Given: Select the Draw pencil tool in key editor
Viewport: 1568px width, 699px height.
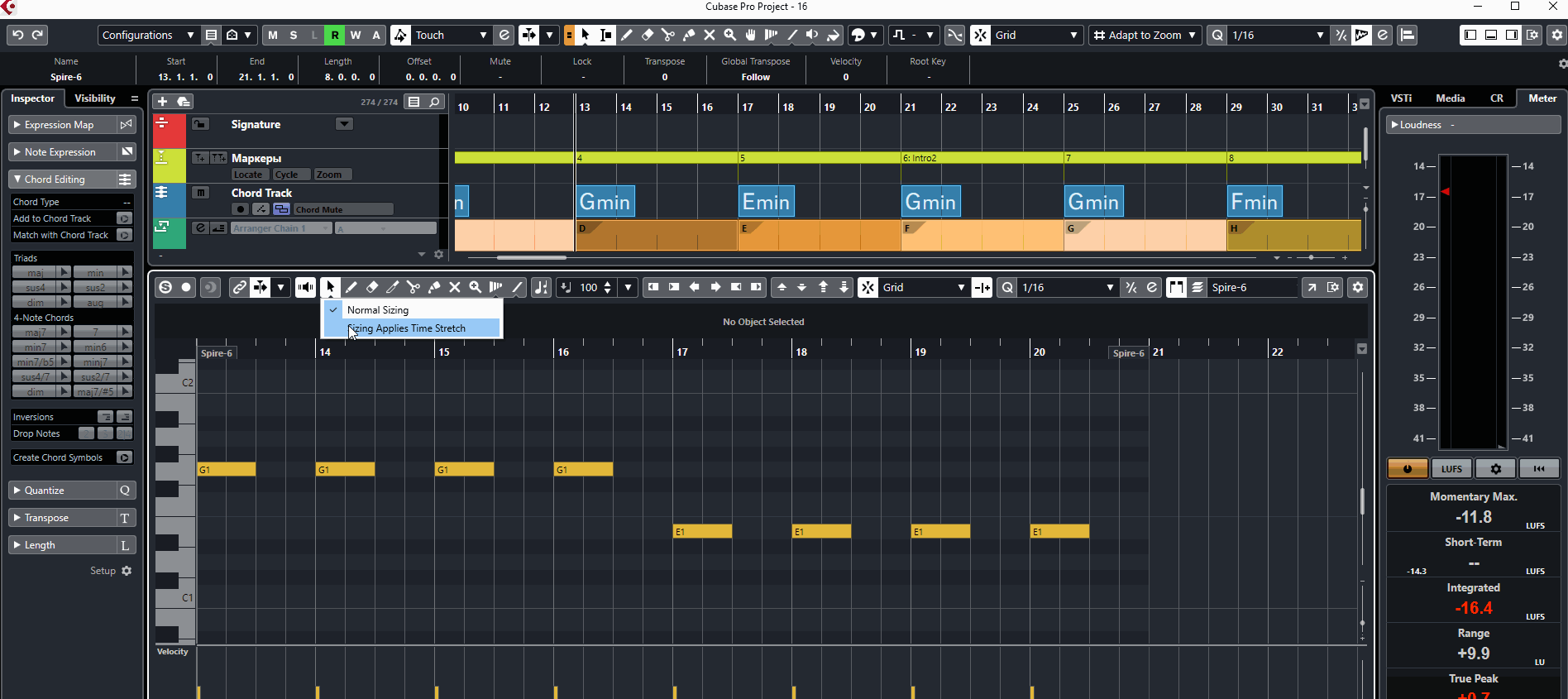Looking at the screenshot, I should pos(351,287).
